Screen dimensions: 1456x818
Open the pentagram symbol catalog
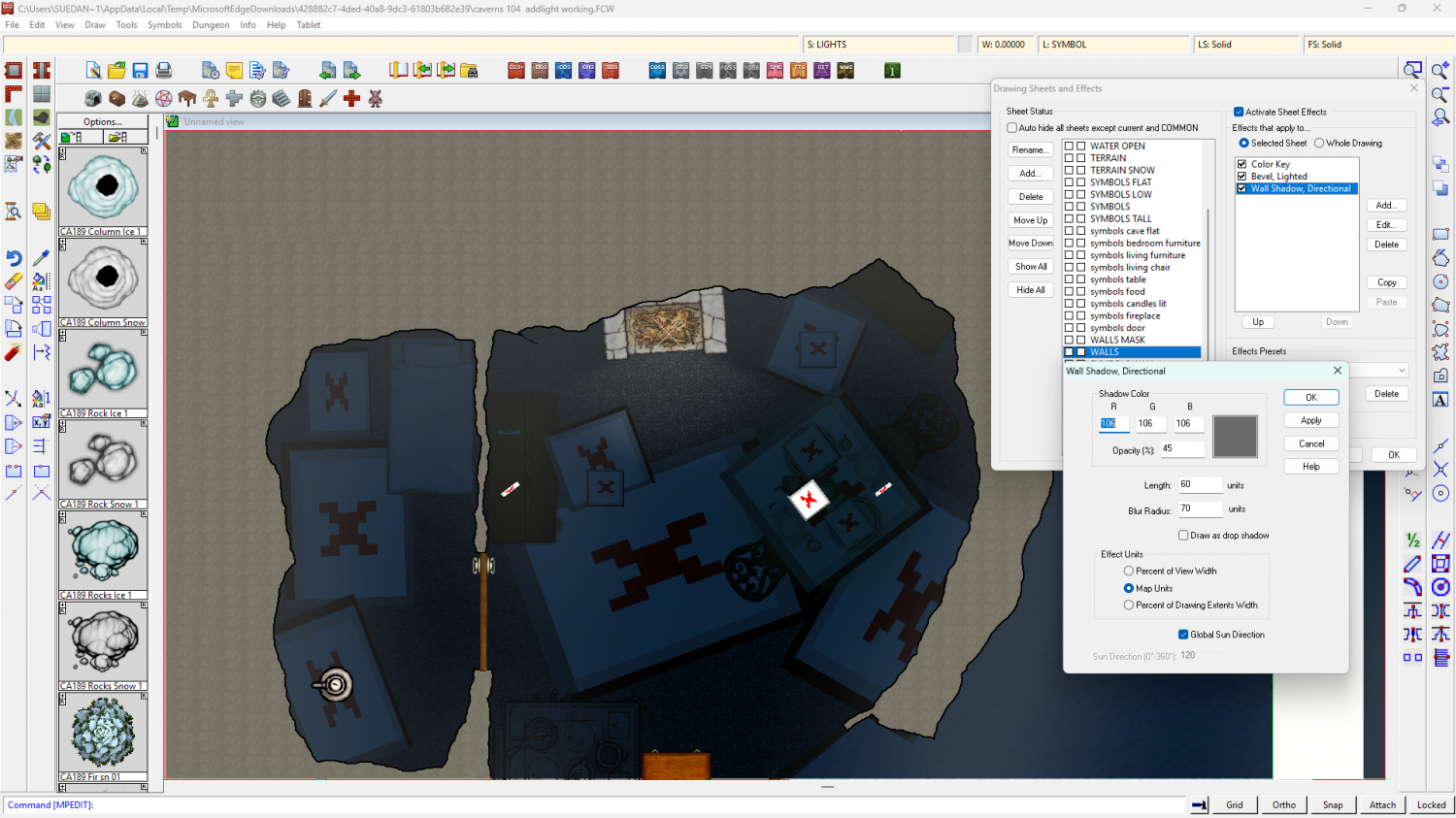(164, 99)
